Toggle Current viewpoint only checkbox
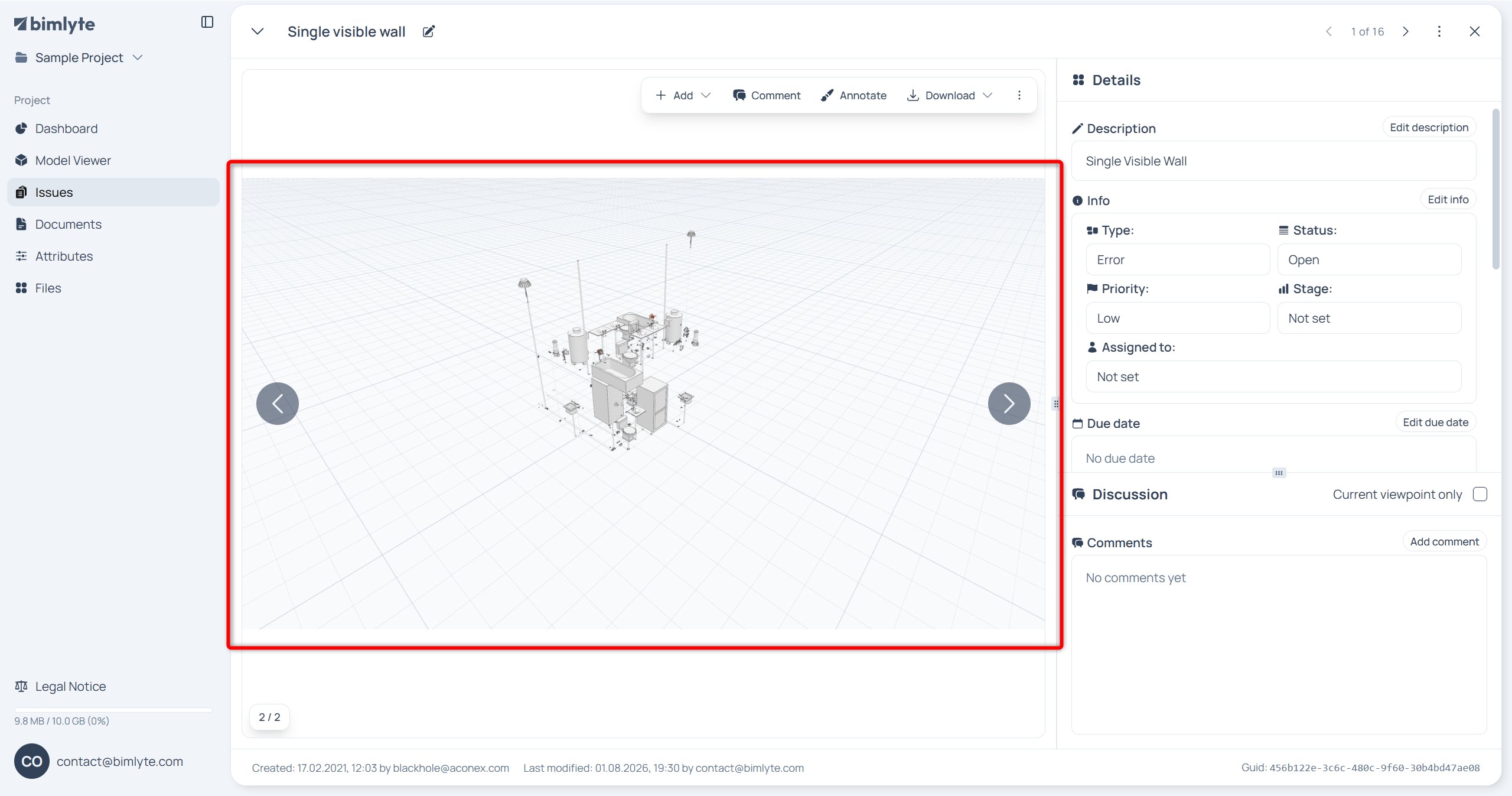This screenshot has width=1512, height=796. point(1480,494)
